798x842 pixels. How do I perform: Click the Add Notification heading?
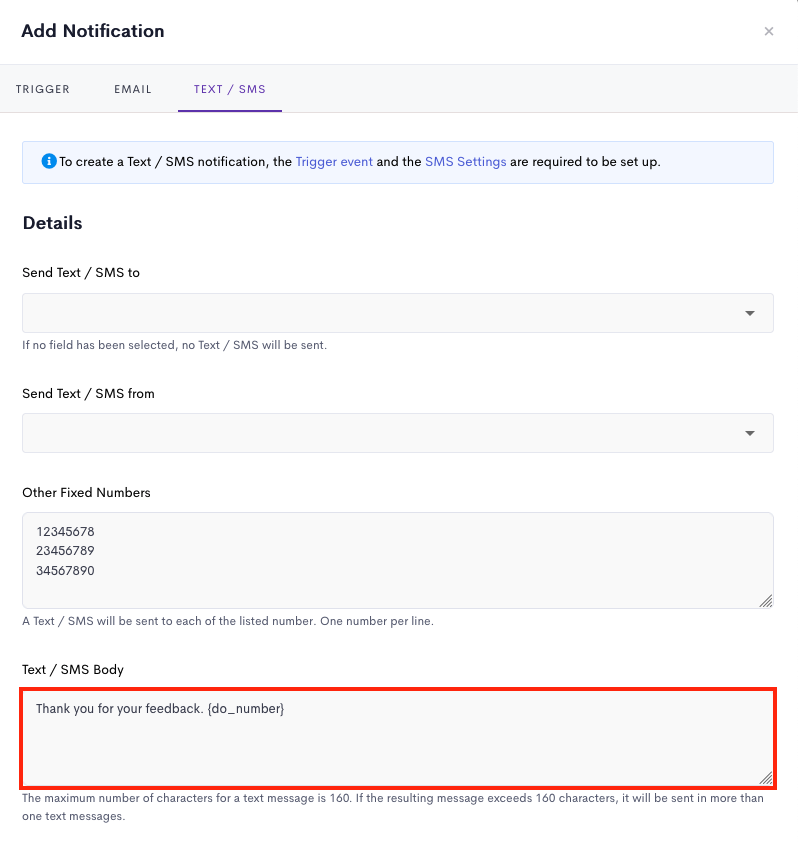pos(93,31)
